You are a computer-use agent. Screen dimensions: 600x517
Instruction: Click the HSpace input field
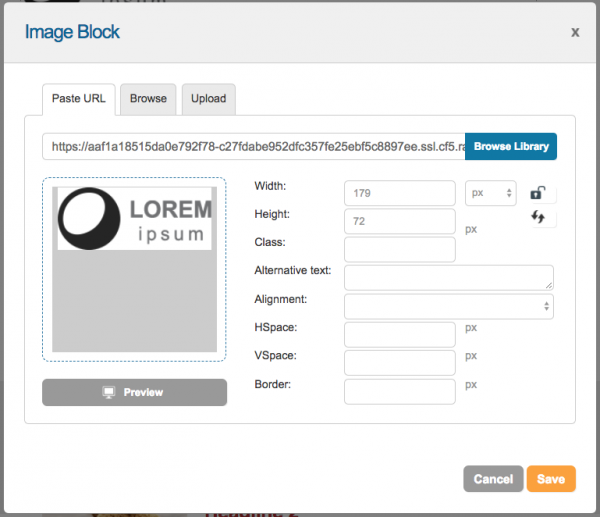pos(399,334)
